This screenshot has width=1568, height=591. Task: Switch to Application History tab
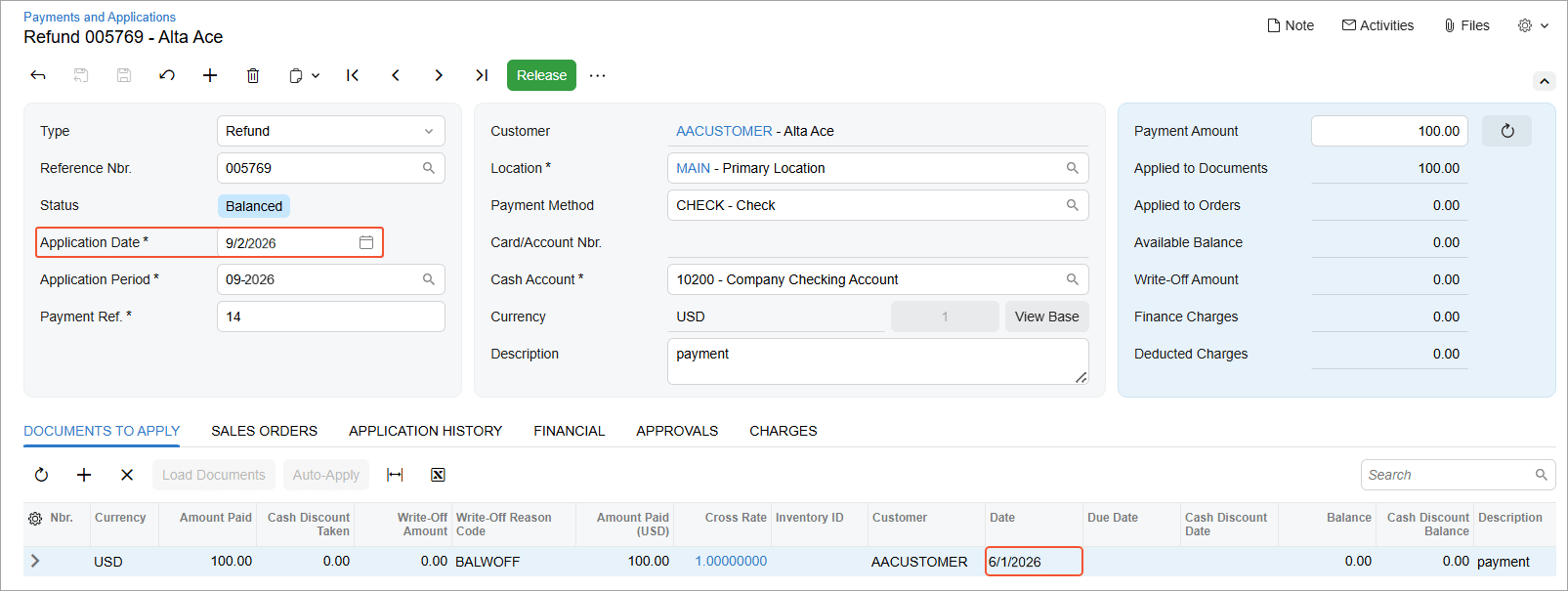[425, 431]
